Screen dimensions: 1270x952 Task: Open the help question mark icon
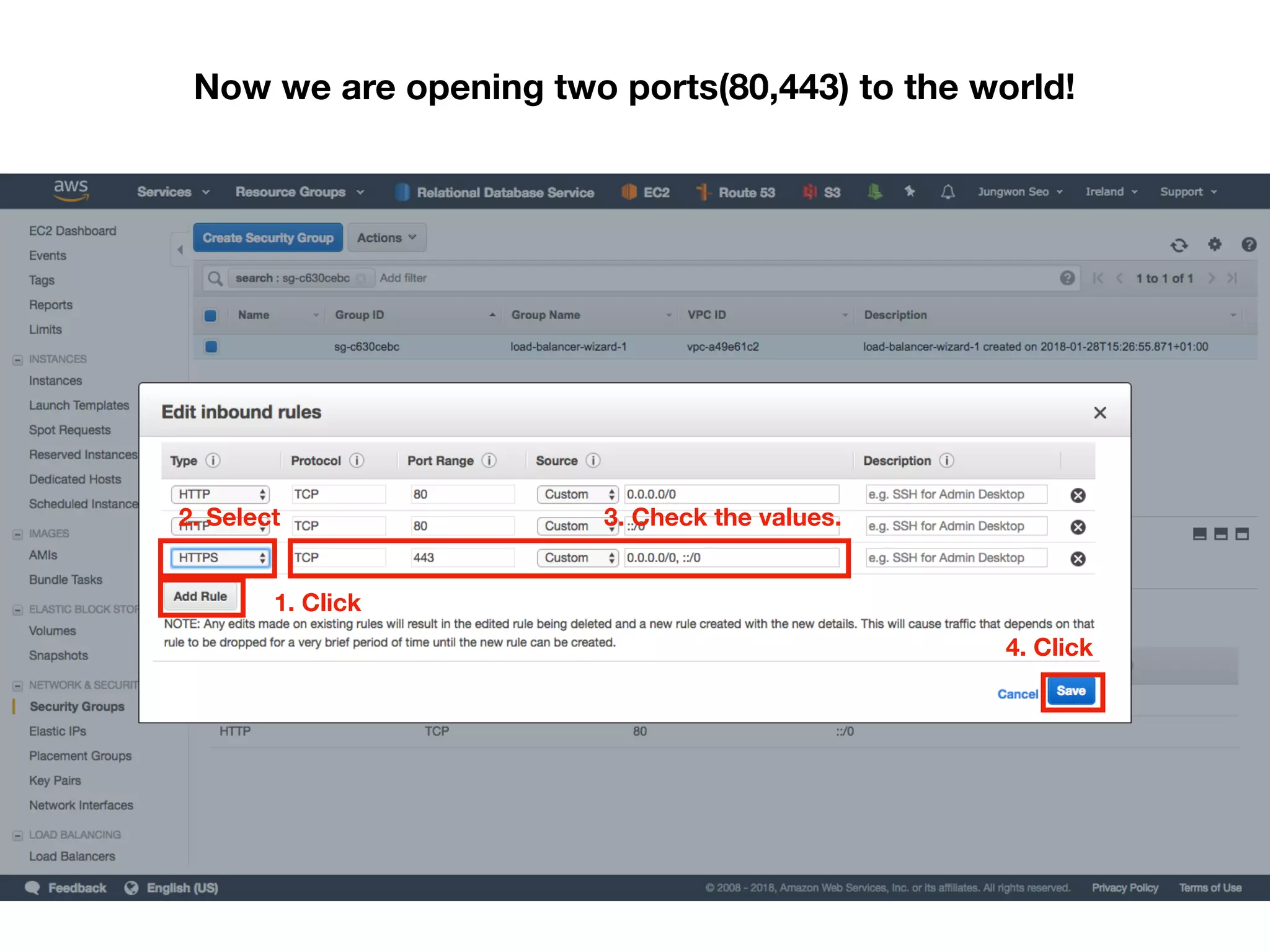(1249, 244)
